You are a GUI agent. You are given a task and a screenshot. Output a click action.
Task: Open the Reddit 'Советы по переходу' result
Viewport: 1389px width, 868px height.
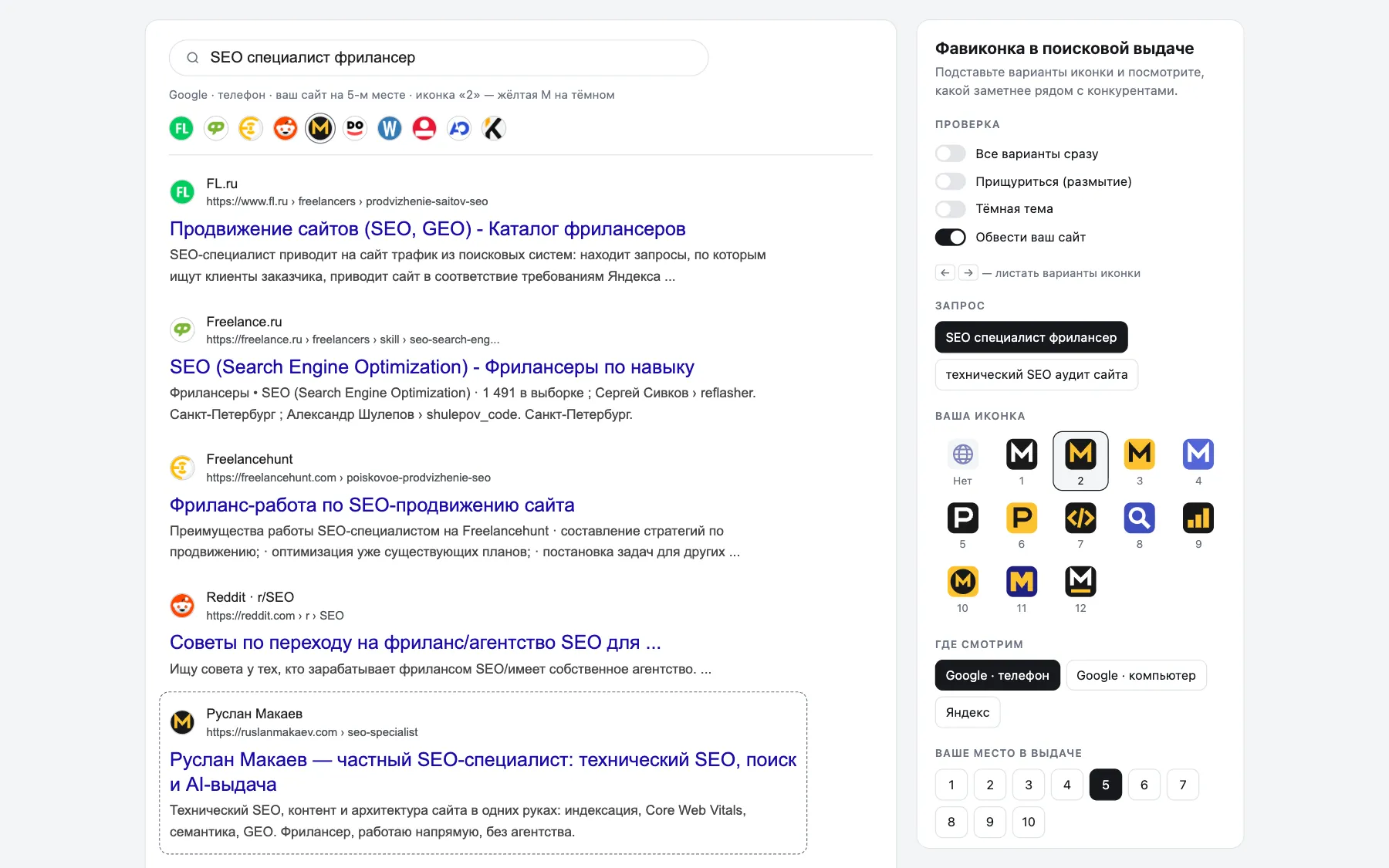tap(415, 643)
